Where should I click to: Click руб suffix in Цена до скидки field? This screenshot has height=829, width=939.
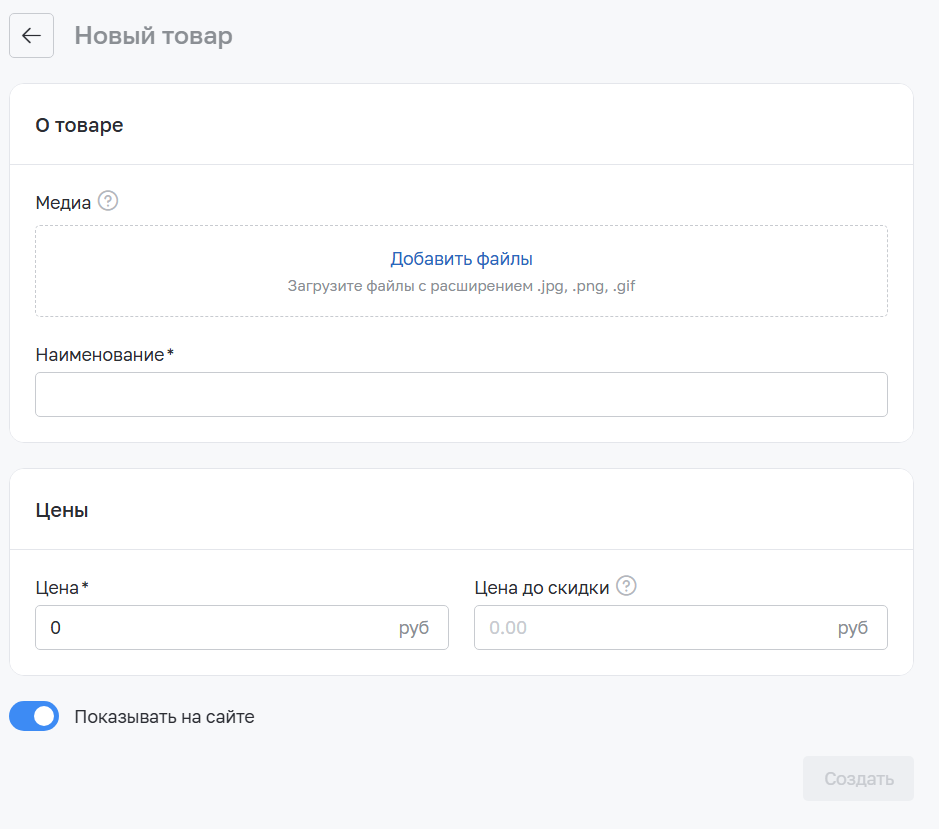coord(853,628)
